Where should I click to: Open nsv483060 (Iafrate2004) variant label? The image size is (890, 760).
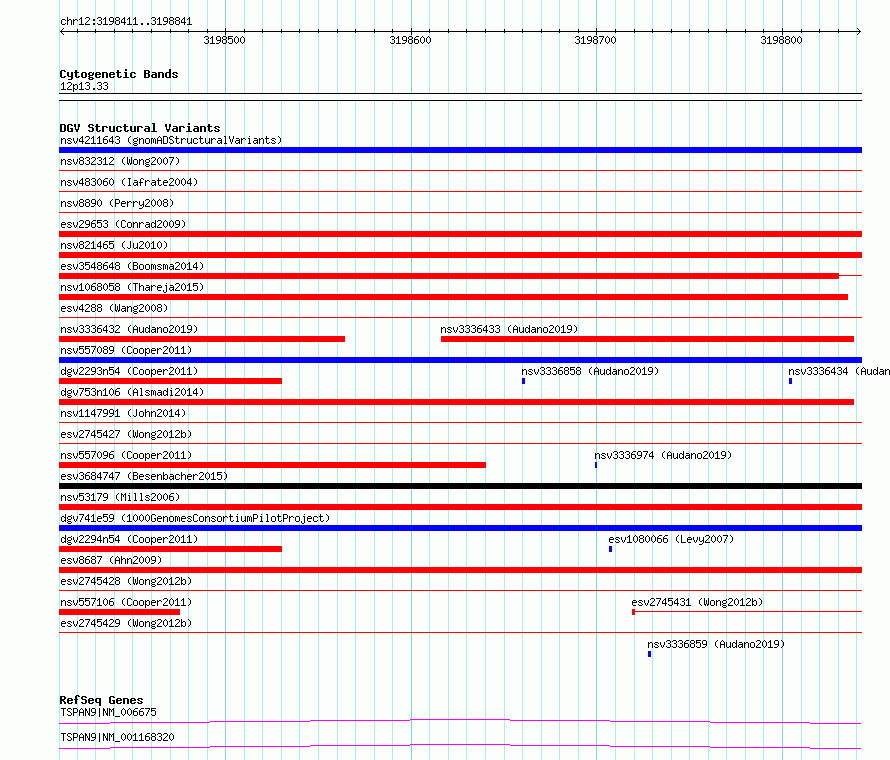click(129, 182)
